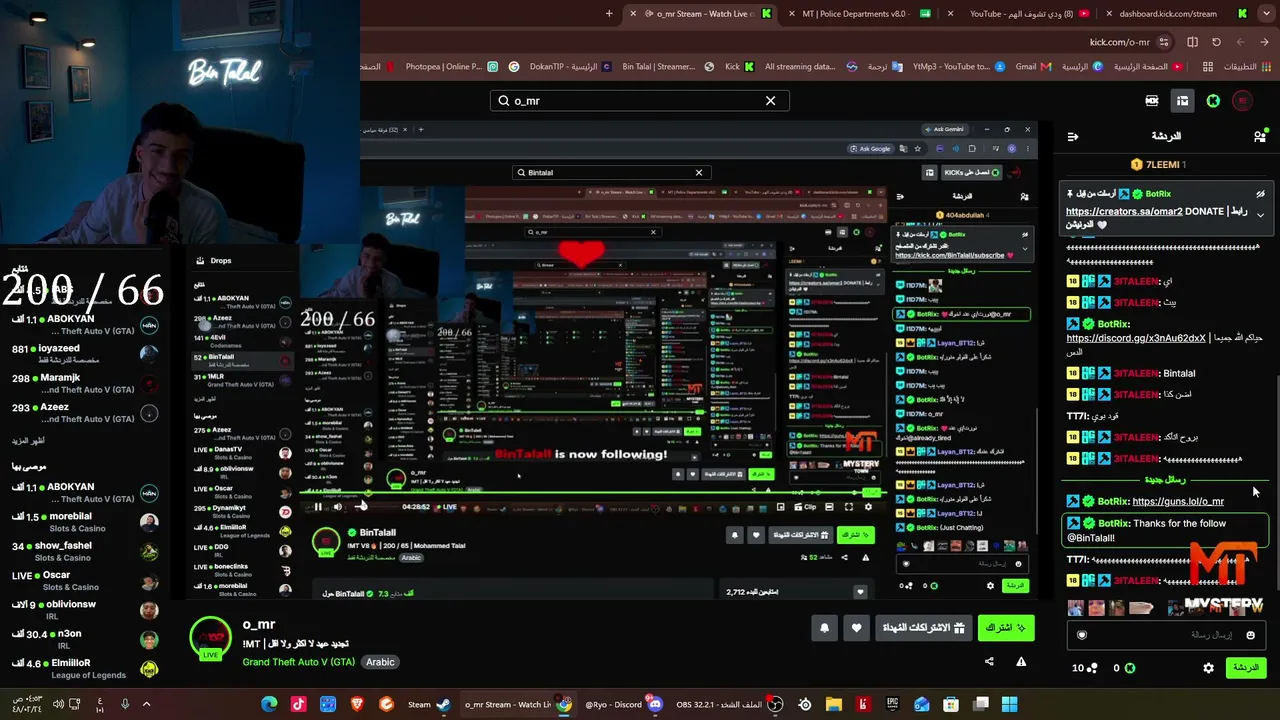Open the gift subscriptions button
1280x720 pixels.
(x=926, y=628)
